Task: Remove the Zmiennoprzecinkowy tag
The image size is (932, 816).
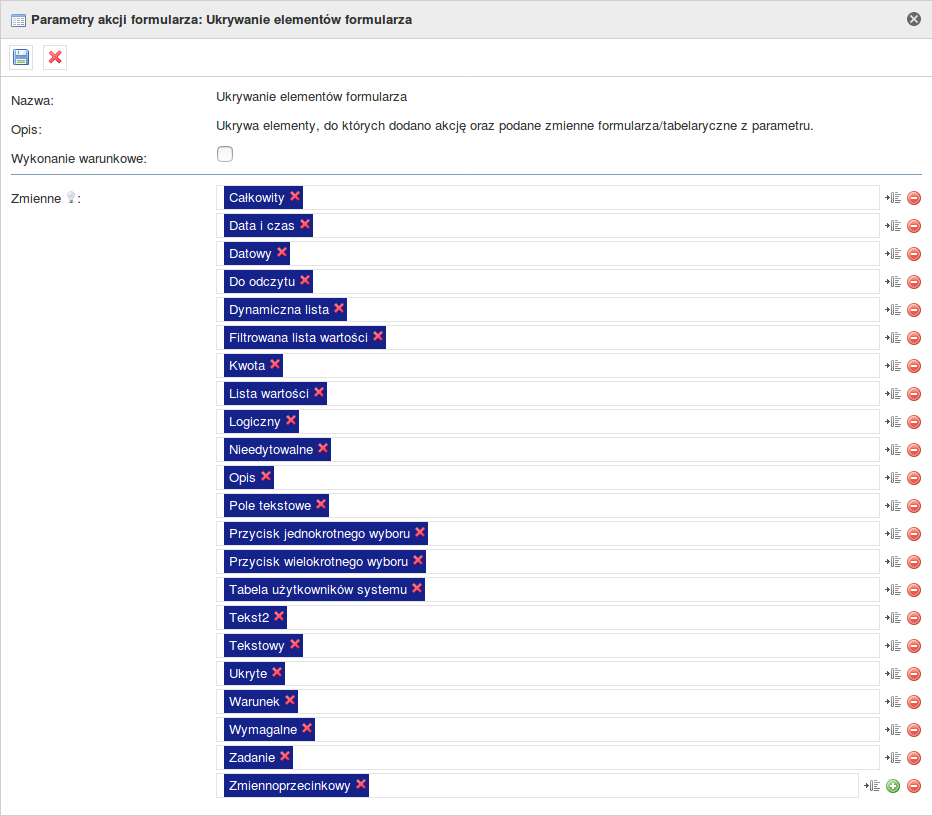Action: (x=361, y=784)
